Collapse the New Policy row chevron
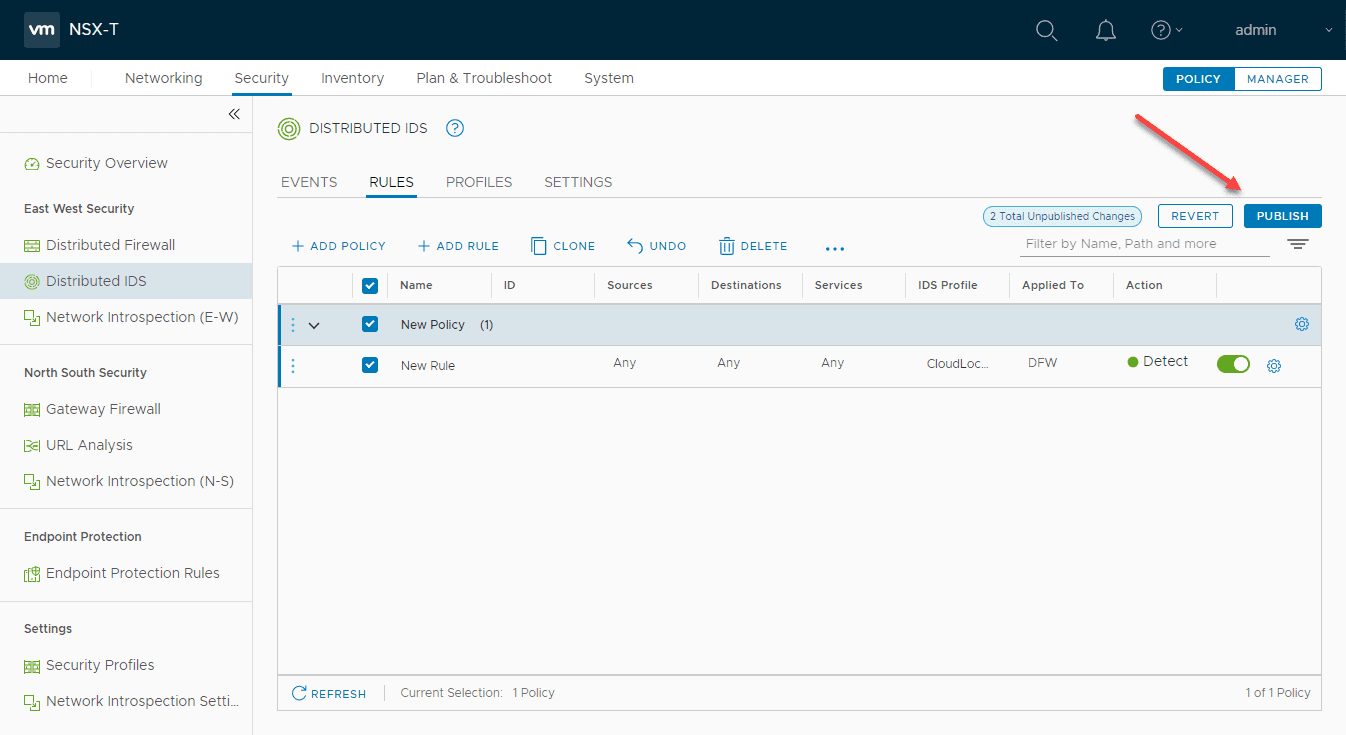Image resolution: width=1346 pixels, height=735 pixels. (x=314, y=325)
